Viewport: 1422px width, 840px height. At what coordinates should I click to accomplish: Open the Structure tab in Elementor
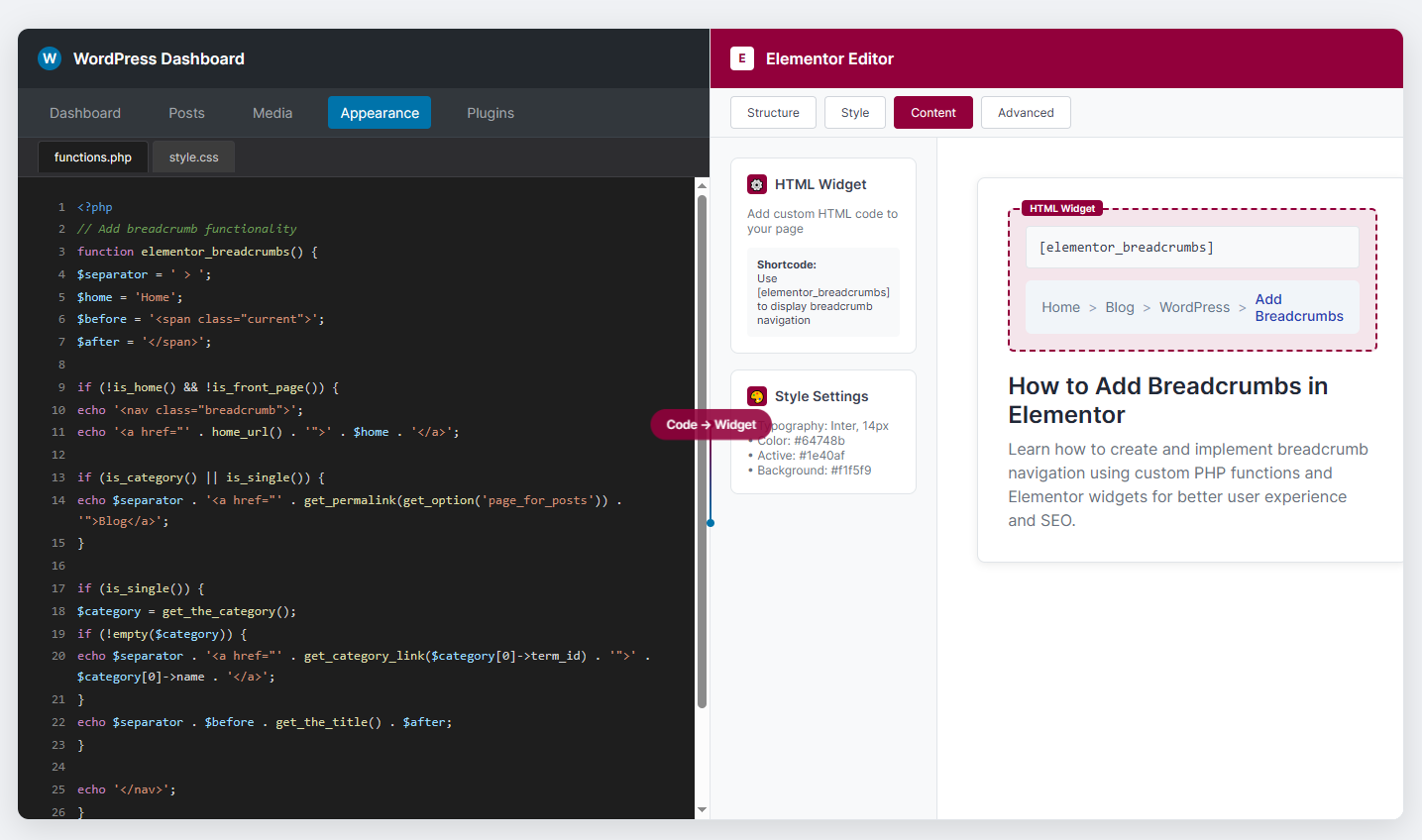[x=773, y=113]
